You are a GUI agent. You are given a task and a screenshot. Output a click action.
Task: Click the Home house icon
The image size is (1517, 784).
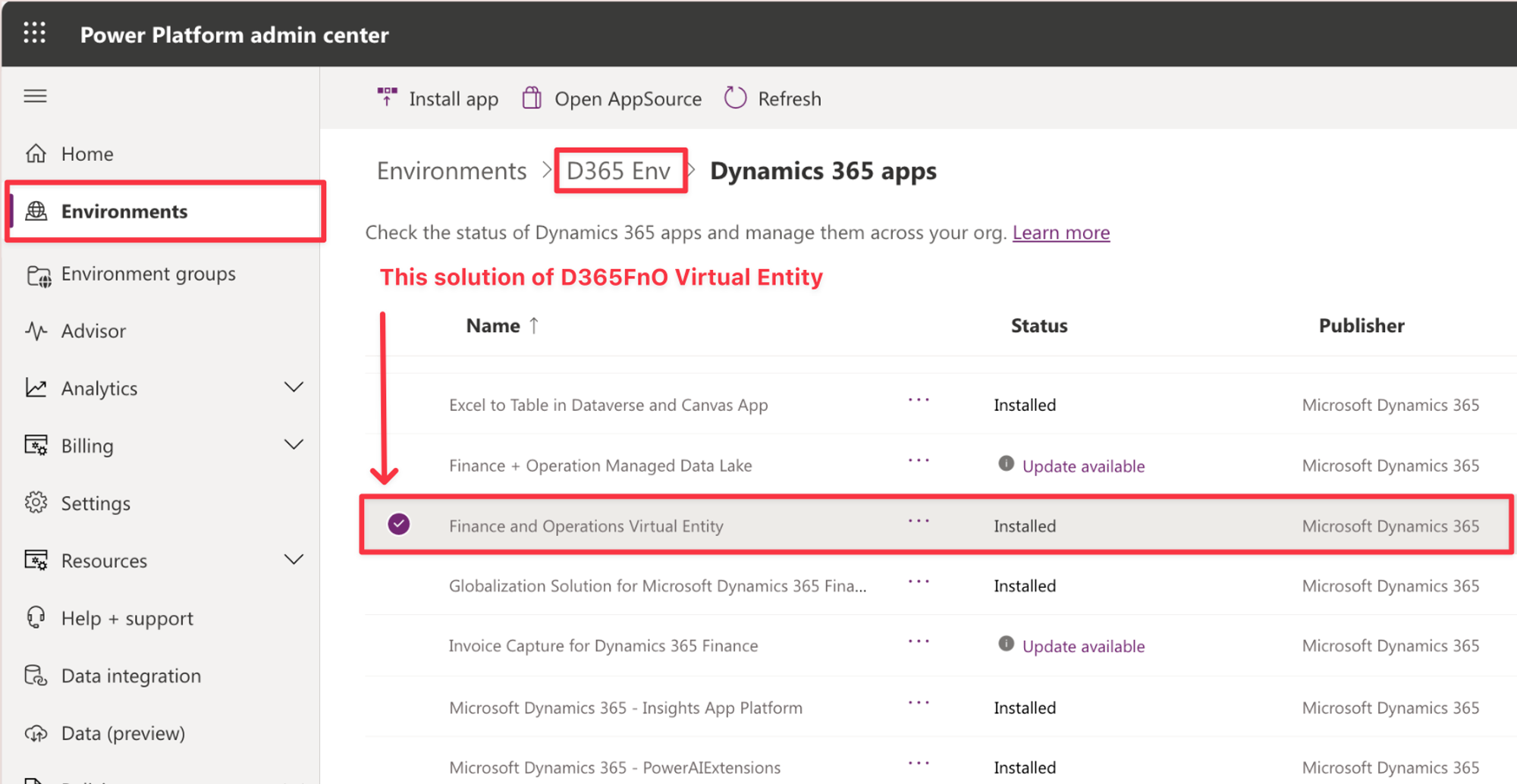pyautogui.click(x=36, y=154)
